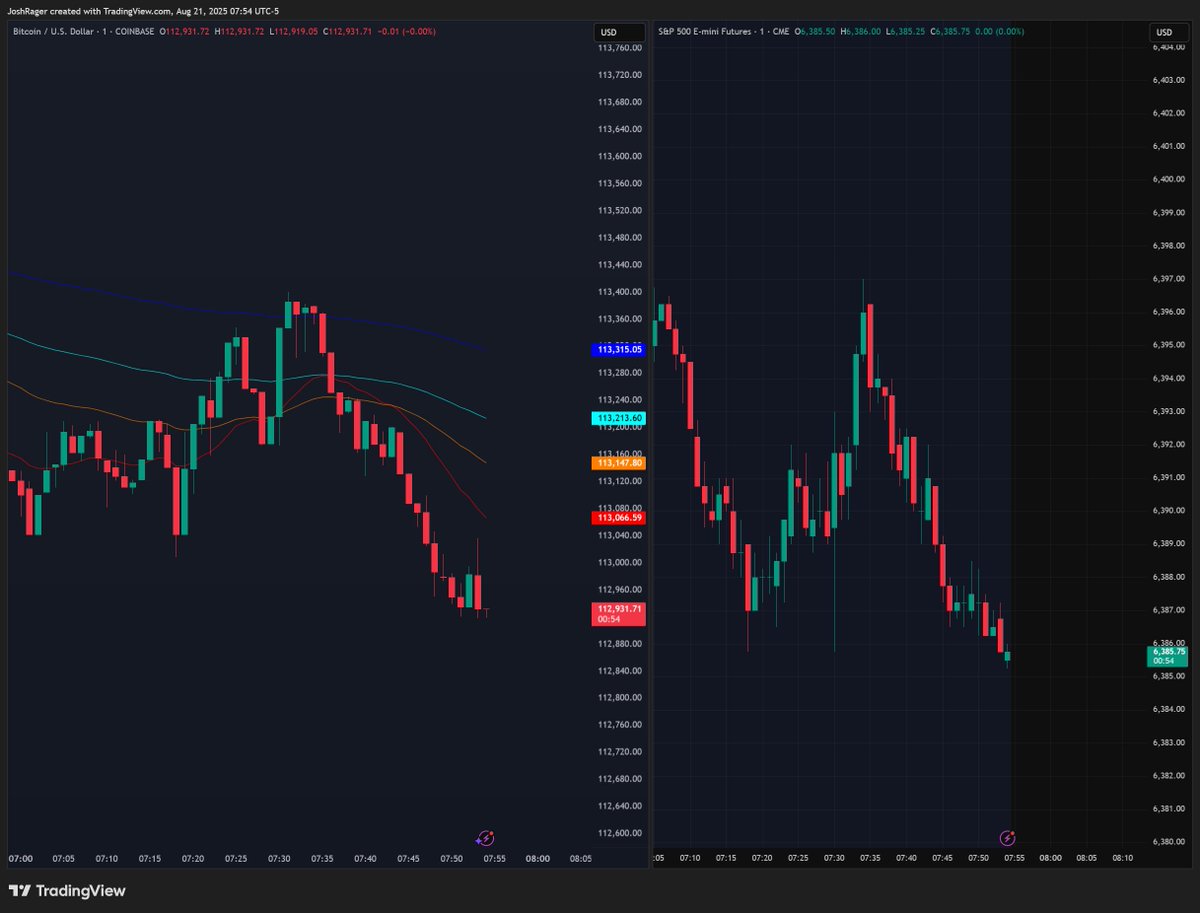Click the 113,000.00 price axis label
The height and width of the screenshot is (913, 1200).
tap(620, 562)
